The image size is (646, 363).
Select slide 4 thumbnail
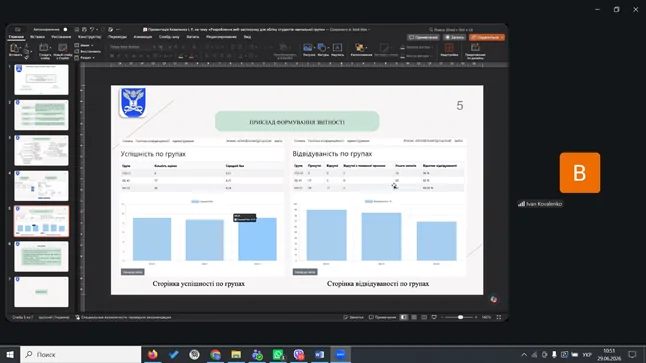41,186
